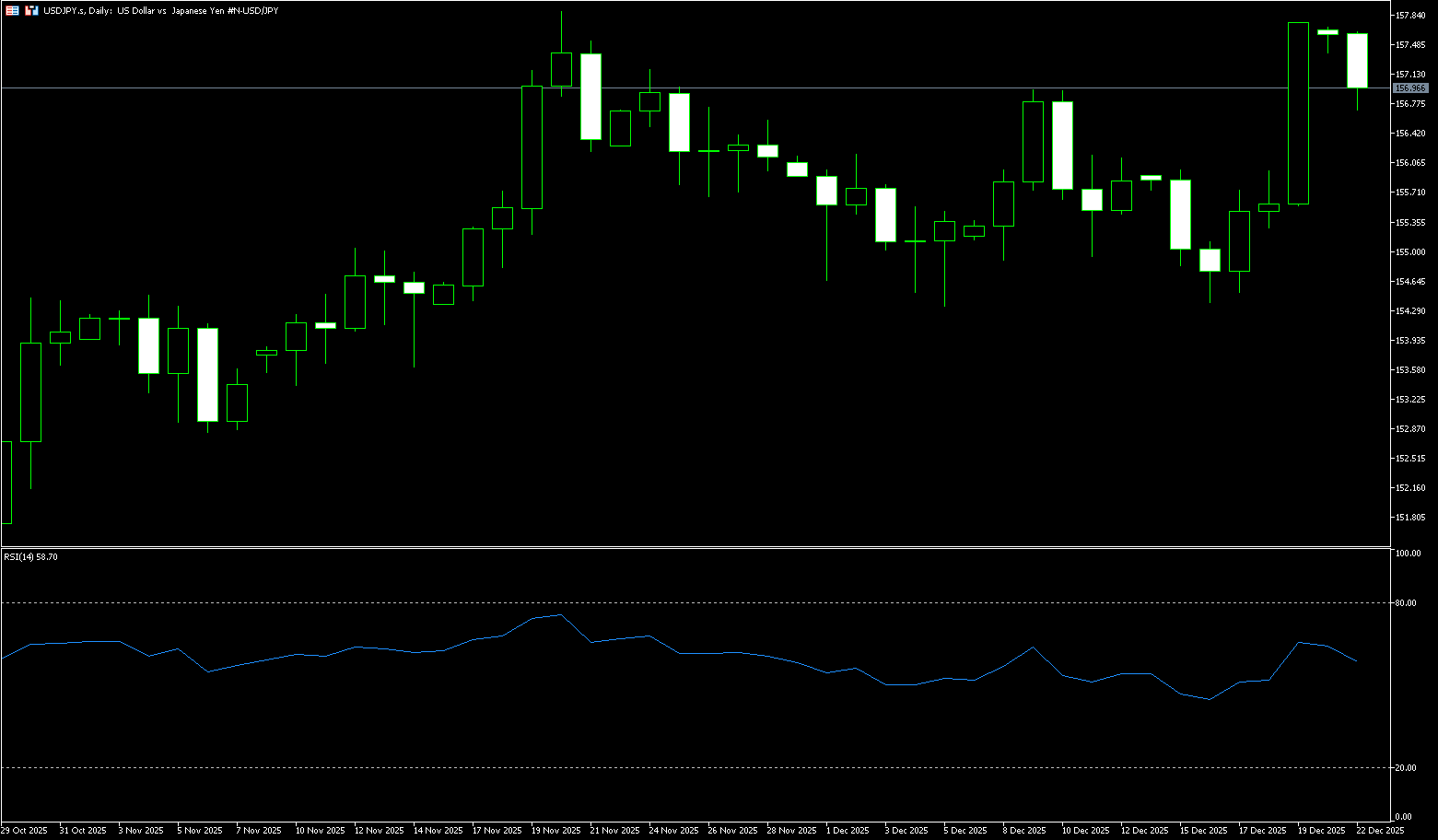Click the 19 Nov 2025 date label

555,831
